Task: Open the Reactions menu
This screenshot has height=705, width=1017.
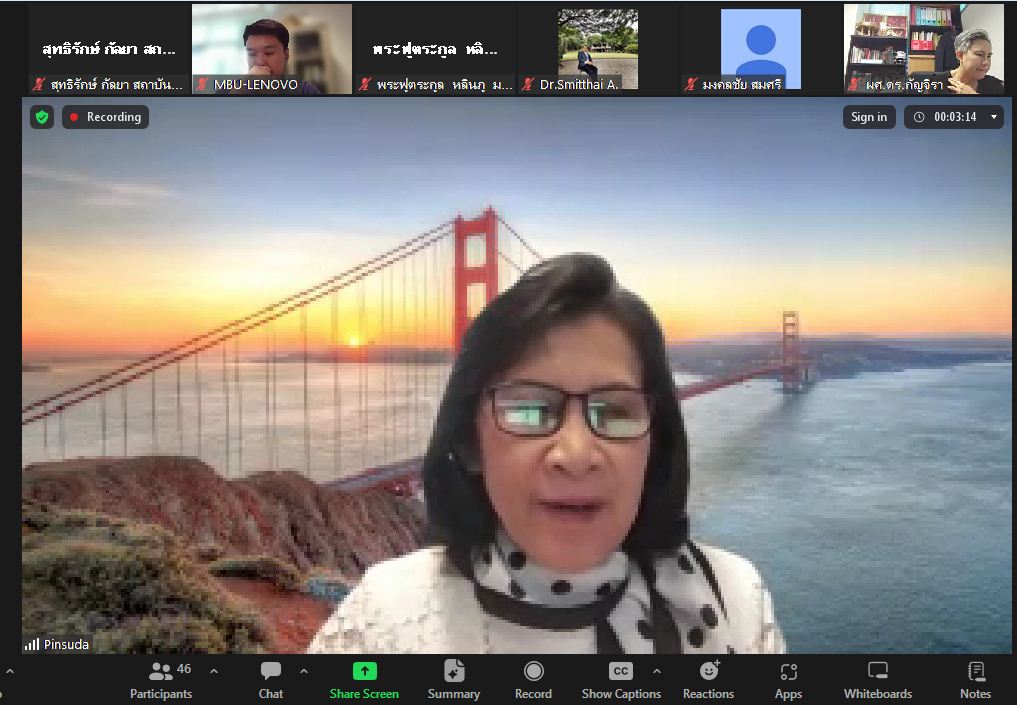Action: pos(708,679)
